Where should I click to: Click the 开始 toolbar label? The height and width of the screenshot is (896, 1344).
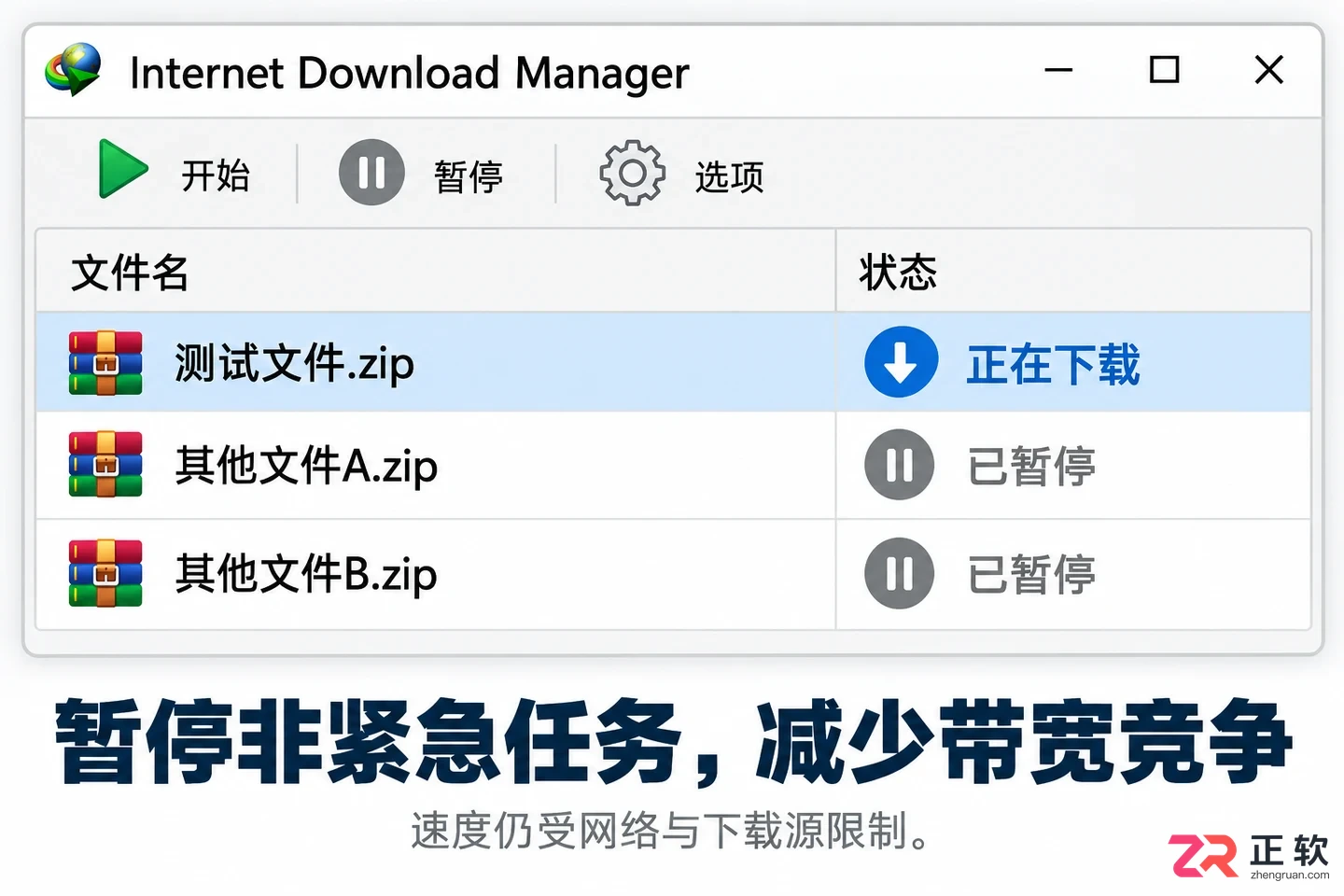coord(216,175)
